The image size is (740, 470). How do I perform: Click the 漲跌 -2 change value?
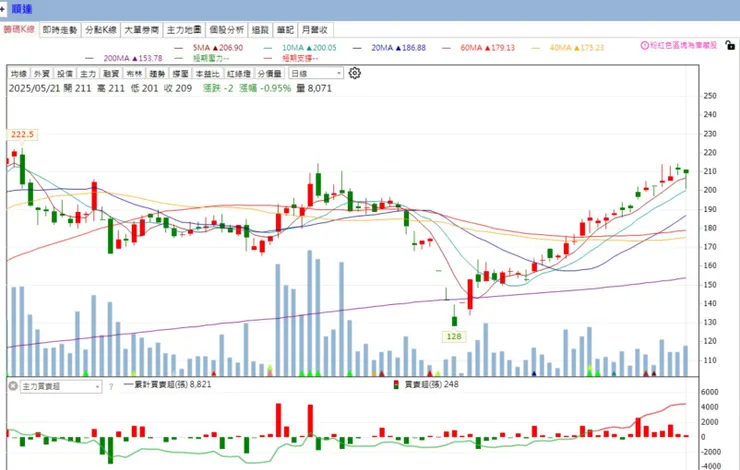click(x=218, y=88)
